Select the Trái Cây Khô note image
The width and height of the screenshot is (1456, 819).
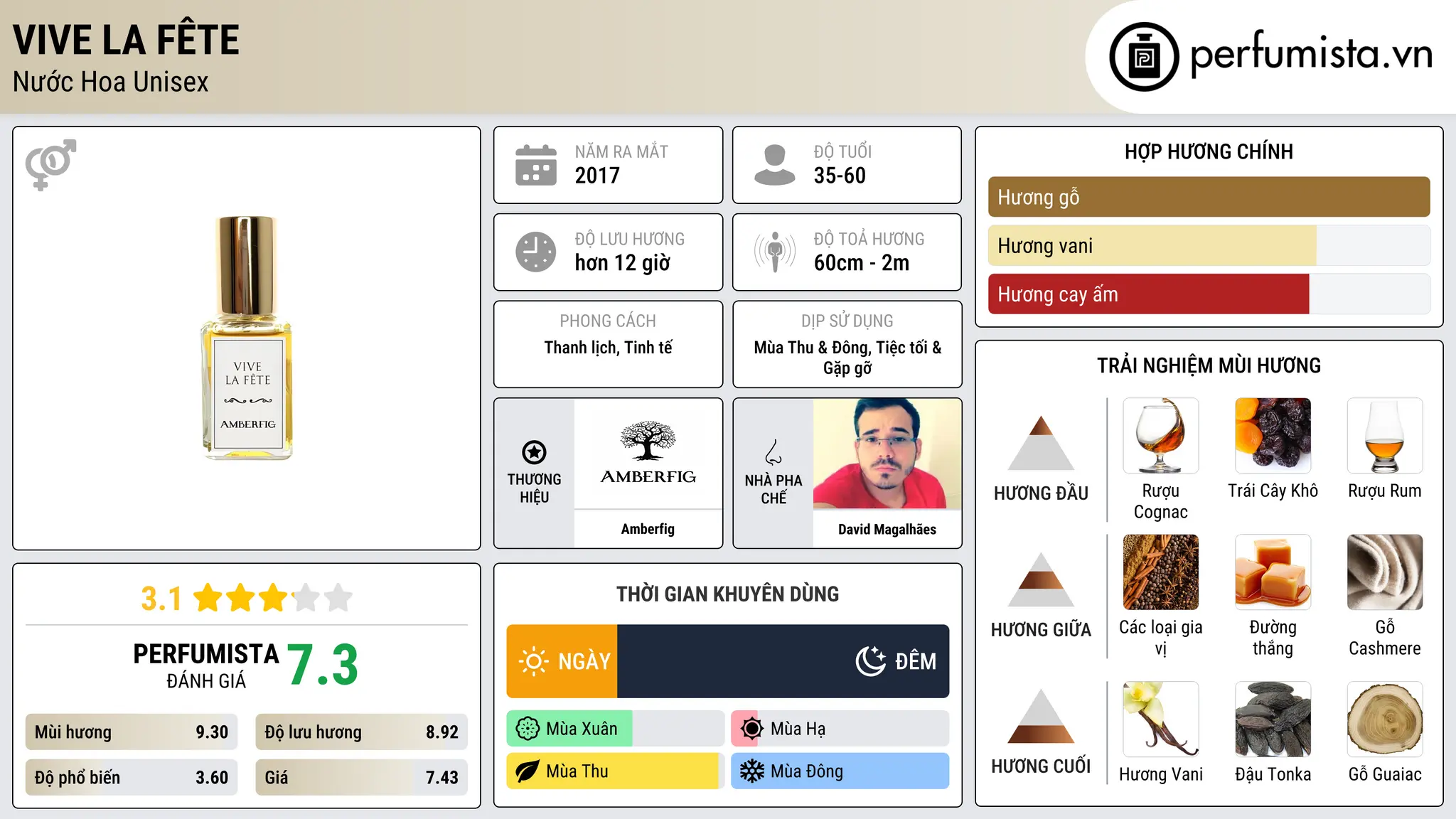(1273, 436)
